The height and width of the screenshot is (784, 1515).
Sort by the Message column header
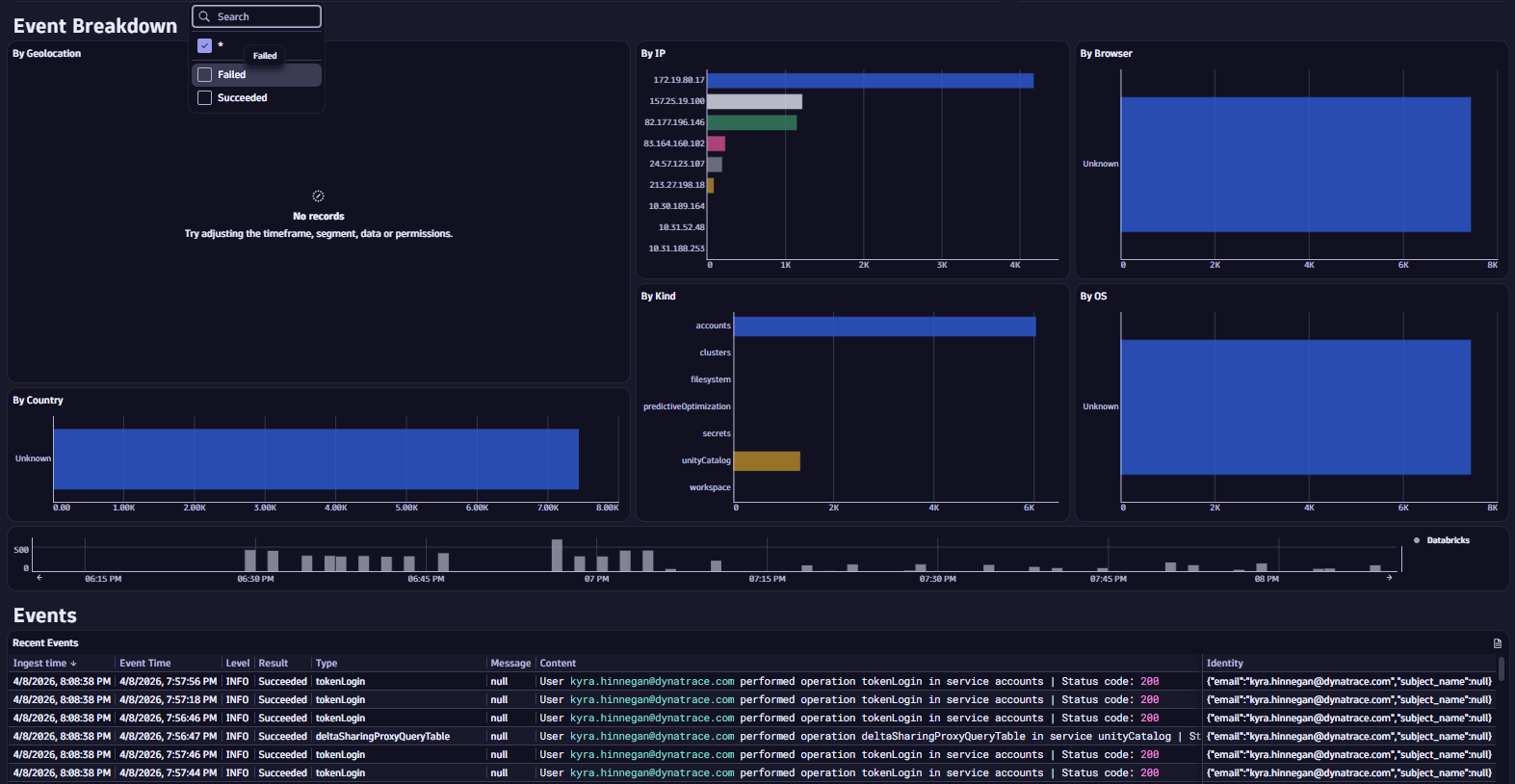510,664
